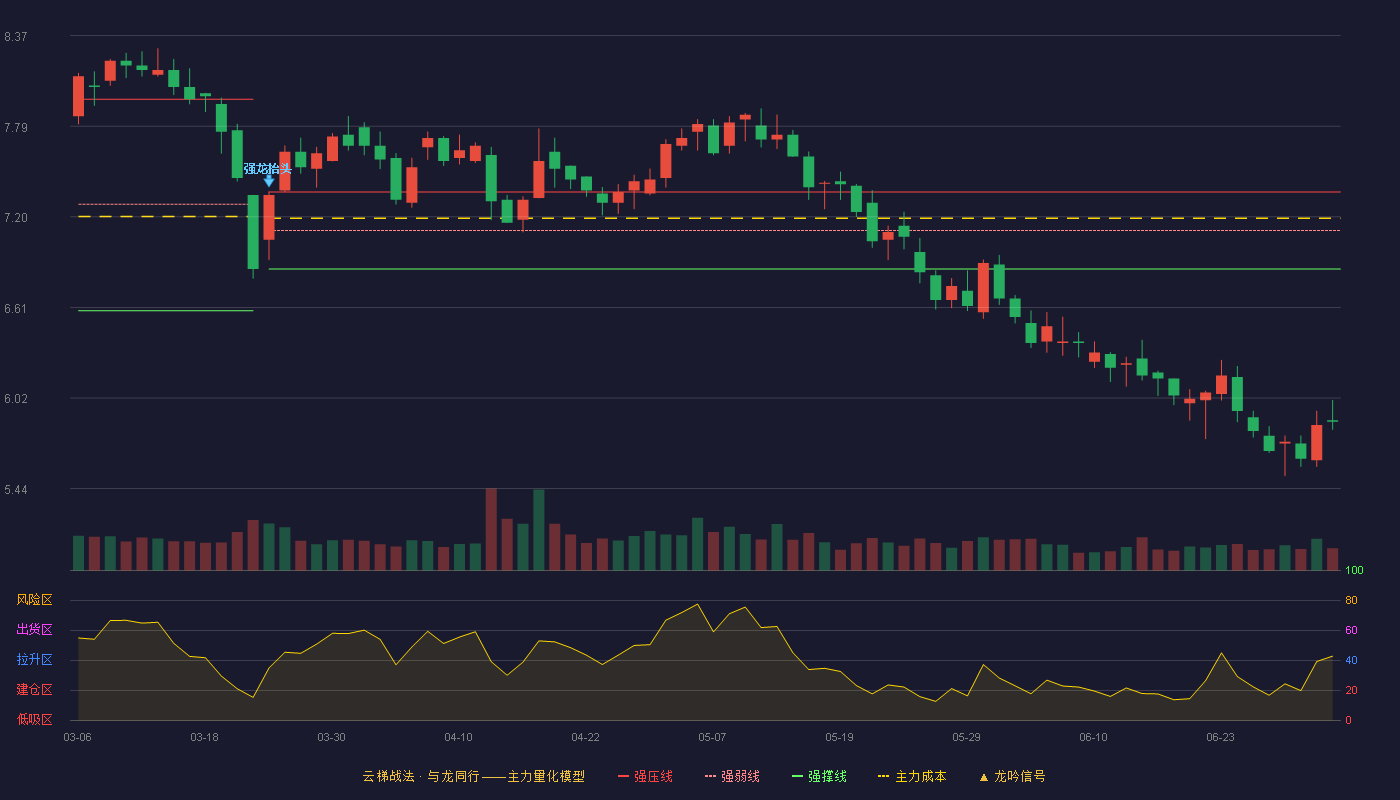Click the magenta 60 indicator scale value
Image resolution: width=1400 pixels, height=800 pixels.
point(1351,631)
